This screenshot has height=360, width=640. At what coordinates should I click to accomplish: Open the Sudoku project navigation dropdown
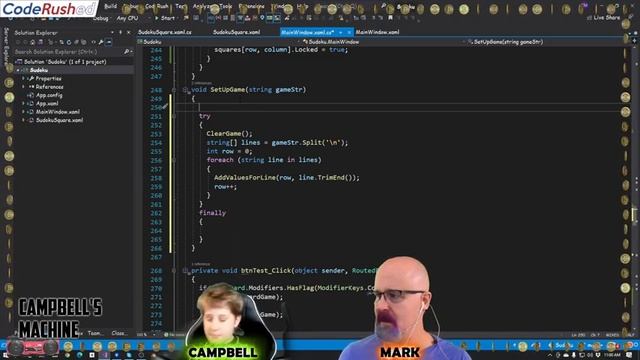click(220, 42)
